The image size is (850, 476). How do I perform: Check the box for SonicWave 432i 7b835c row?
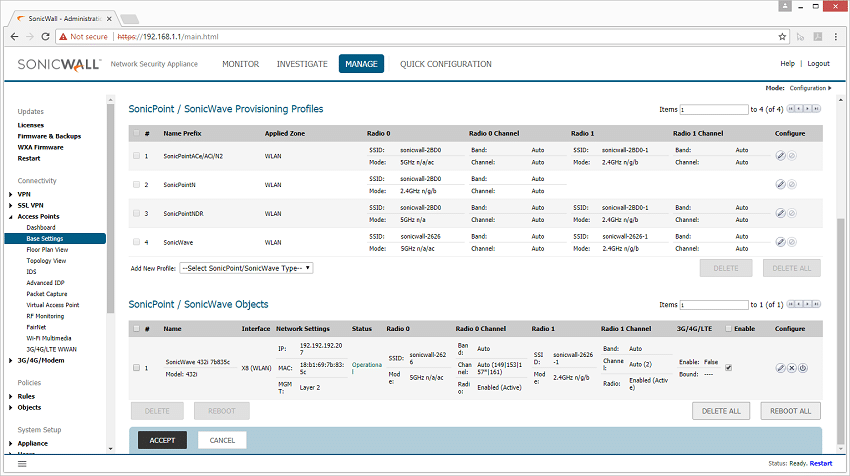[x=136, y=368]
